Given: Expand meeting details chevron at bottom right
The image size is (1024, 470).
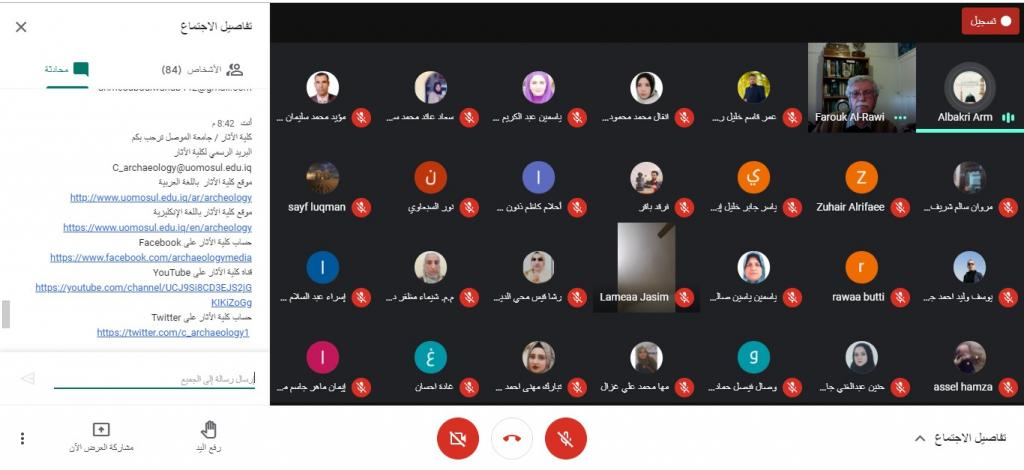Looking at the screenshot, I should pos(920,438).
